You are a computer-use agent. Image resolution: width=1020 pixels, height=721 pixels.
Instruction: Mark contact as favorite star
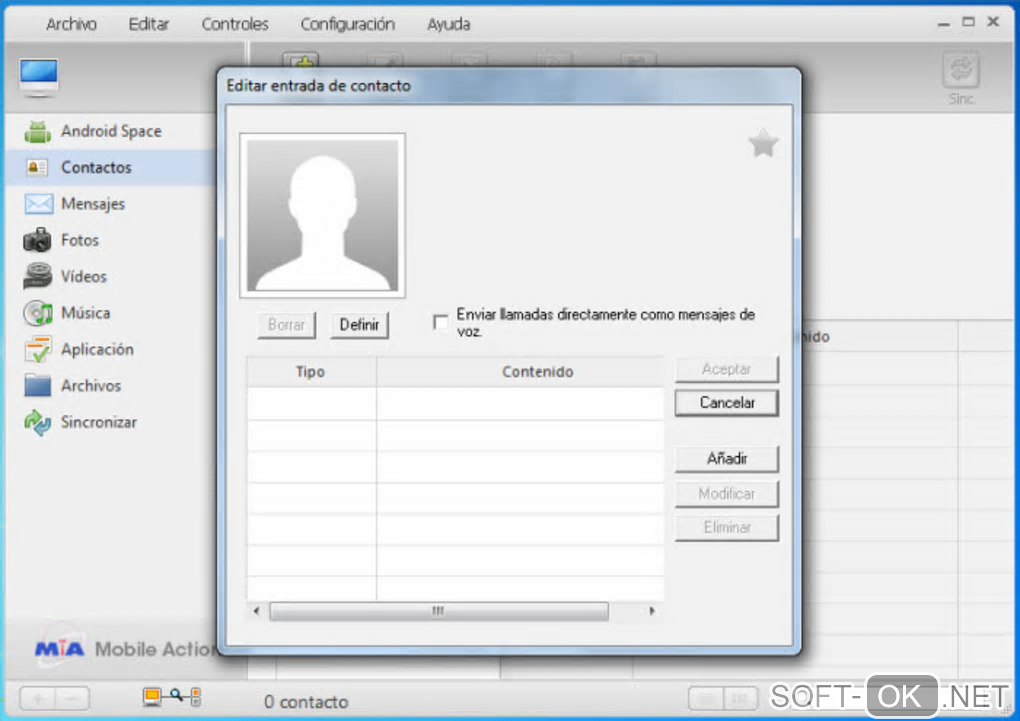[763, 144]
